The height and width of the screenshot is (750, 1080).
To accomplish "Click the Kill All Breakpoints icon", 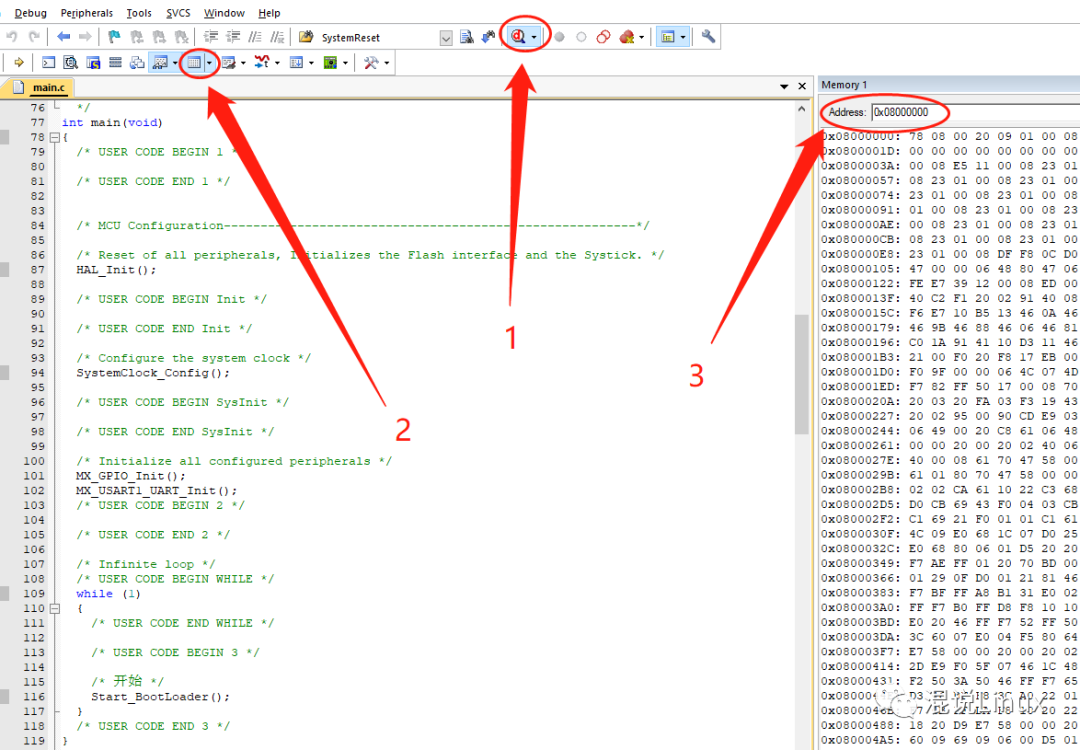I will [627, 37].
